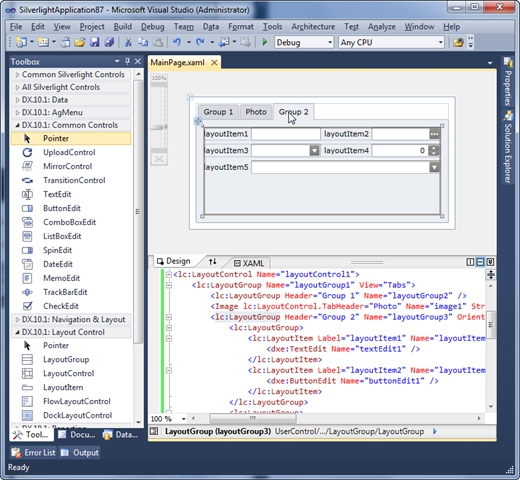The image size is (520, 480).
Task: Click the layoutItem2 ellipsis button
Action: point(434,134)
